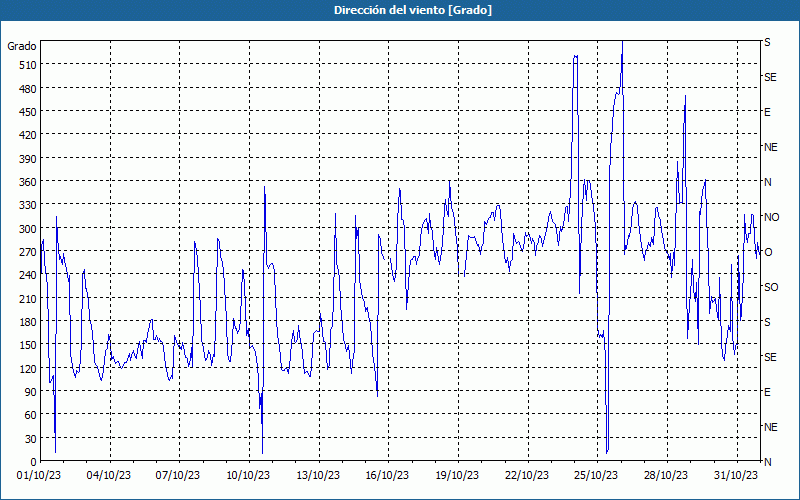Select the SO compass label on the right axis
This screenshot has height=500, width=800.
point(771,288)
